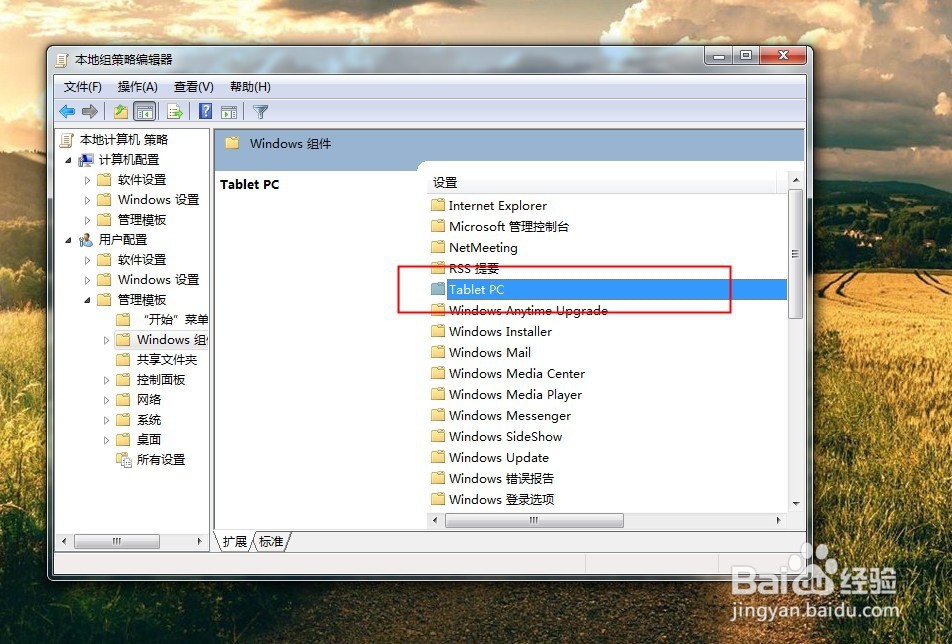Click the list's vertical scrollbar up arrow
952x644 pixels.
point(796,180)
